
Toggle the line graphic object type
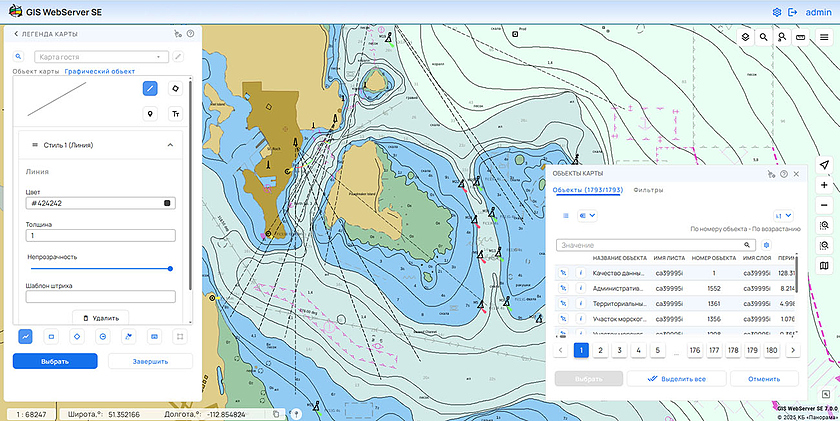149,88
